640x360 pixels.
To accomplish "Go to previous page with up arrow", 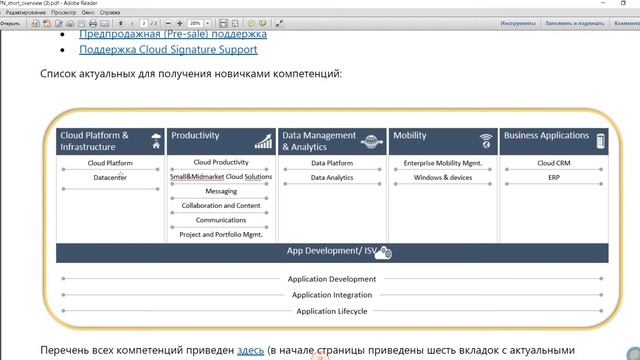I will [x=121, y=24].
